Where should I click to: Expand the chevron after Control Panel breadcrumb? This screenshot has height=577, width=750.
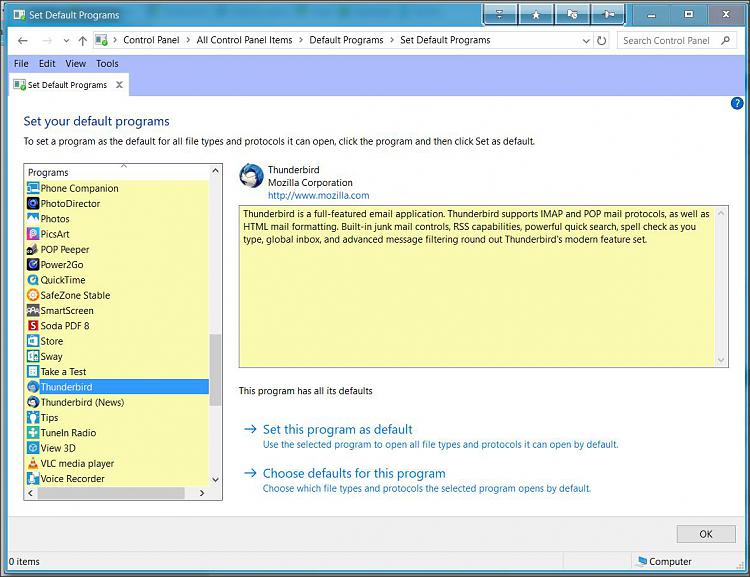pyautogui.click(x=188, y=40)
